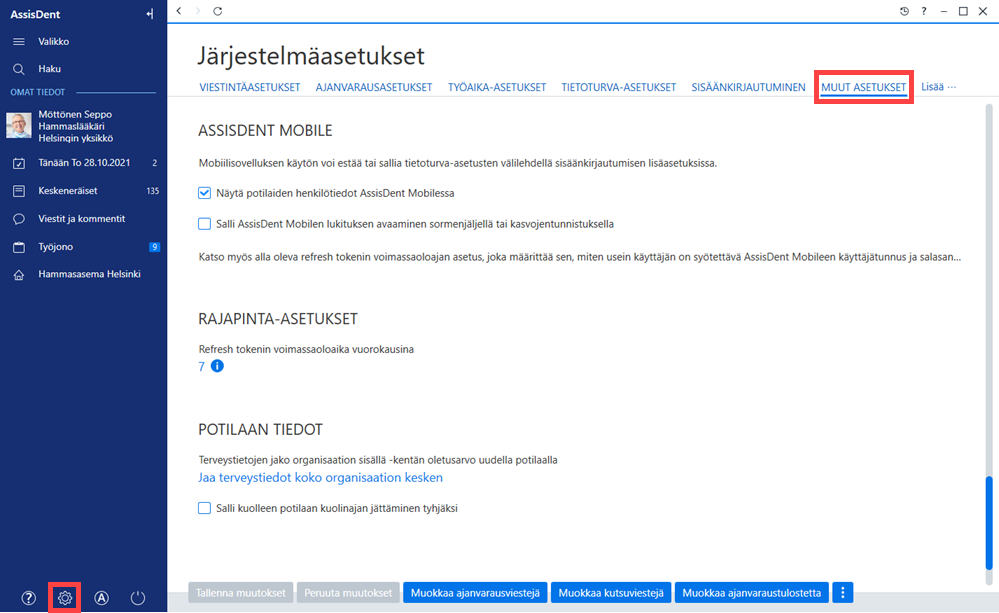This screenshot has height=613, width=999.
Task: Go back with the left arrow
Action: (x=179, y=11)
